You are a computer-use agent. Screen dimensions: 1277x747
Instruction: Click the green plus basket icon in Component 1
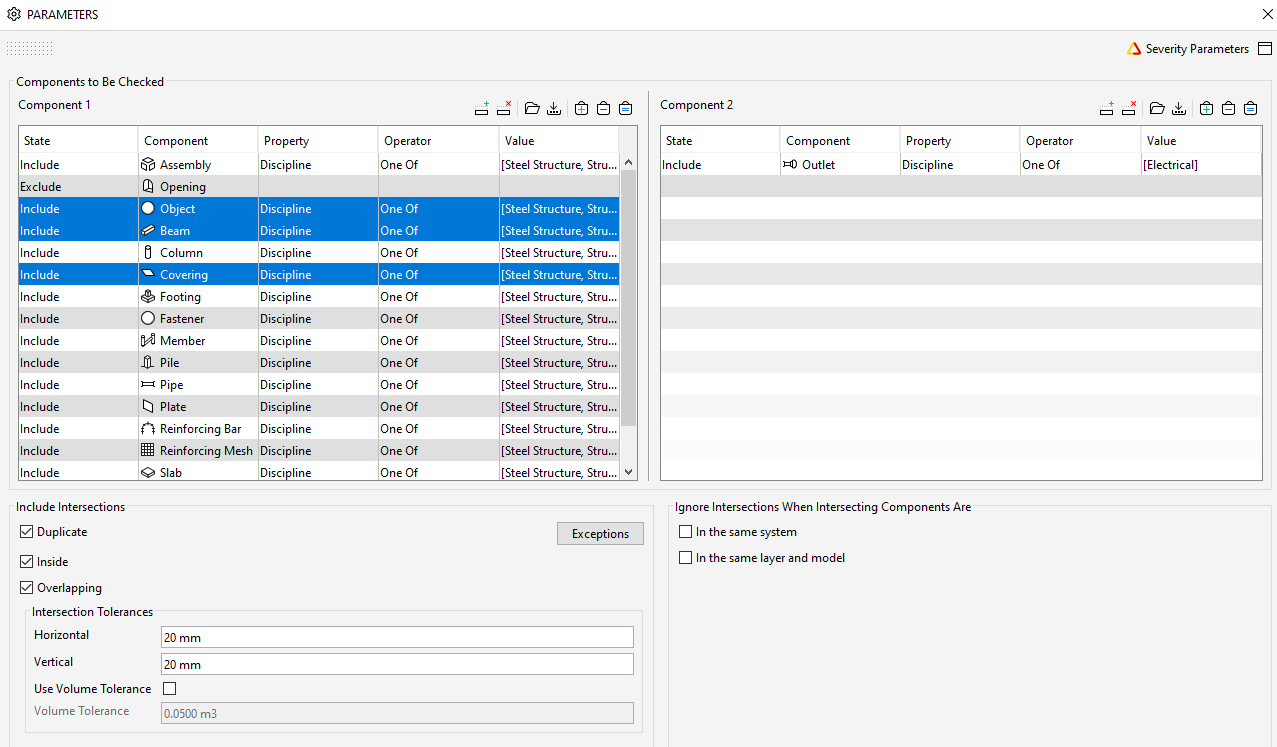(x=582, y=108)
